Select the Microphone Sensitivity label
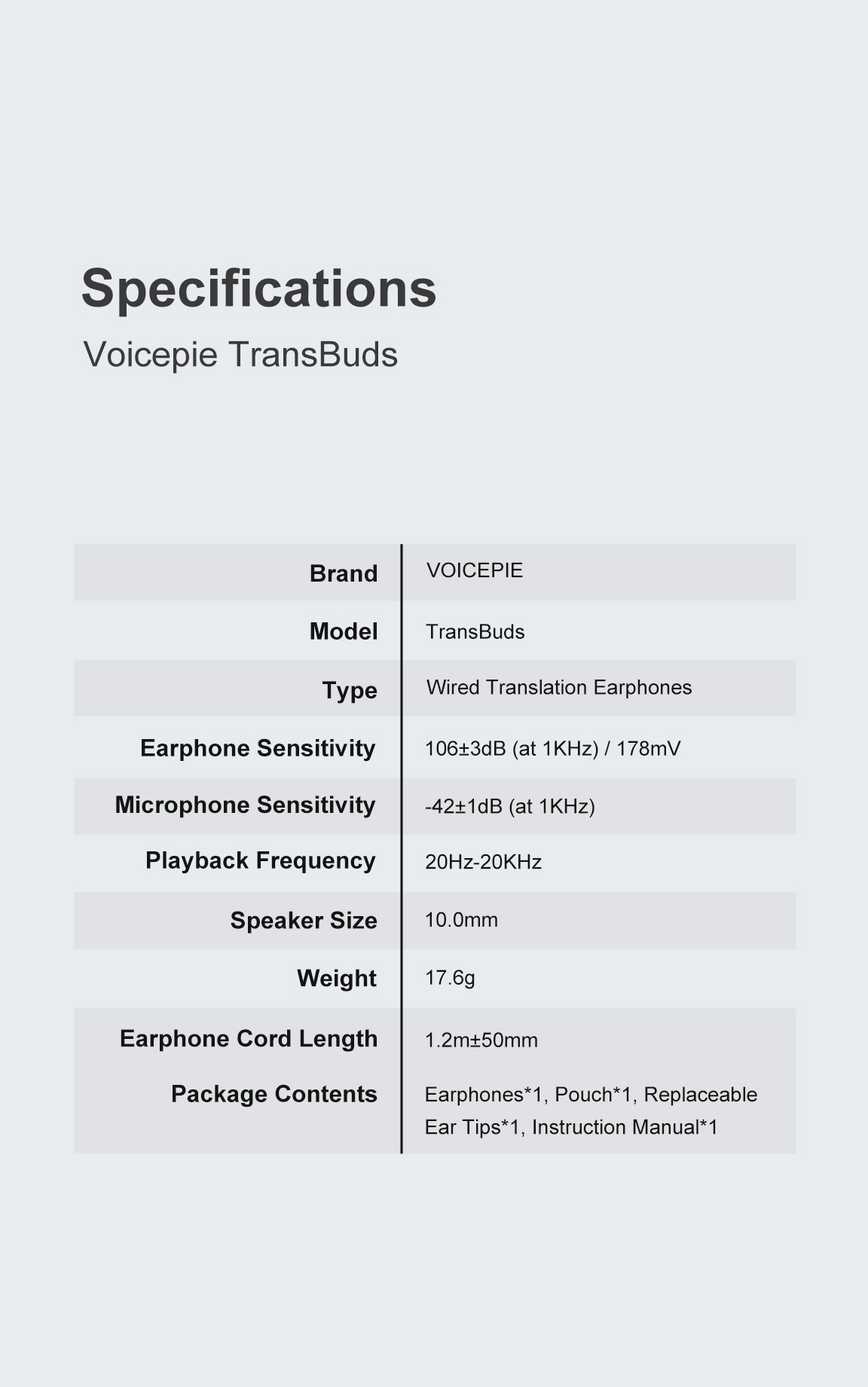 pyautogui.click(x=245, y=805)
